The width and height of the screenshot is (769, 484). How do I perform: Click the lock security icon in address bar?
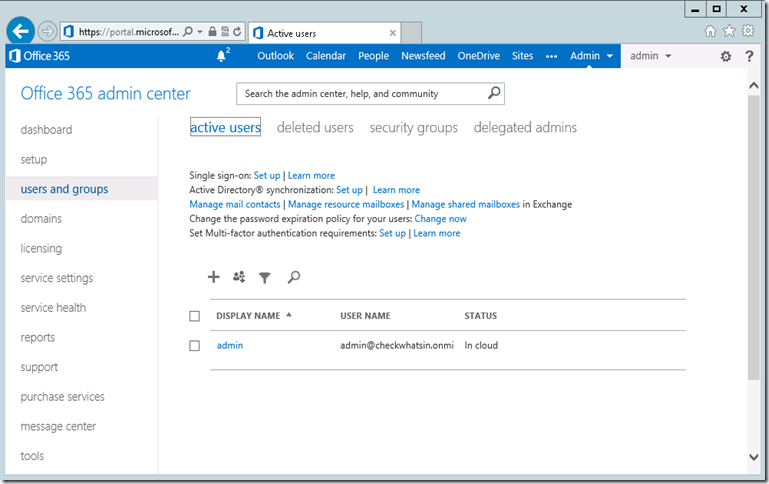tap(212, 32)
